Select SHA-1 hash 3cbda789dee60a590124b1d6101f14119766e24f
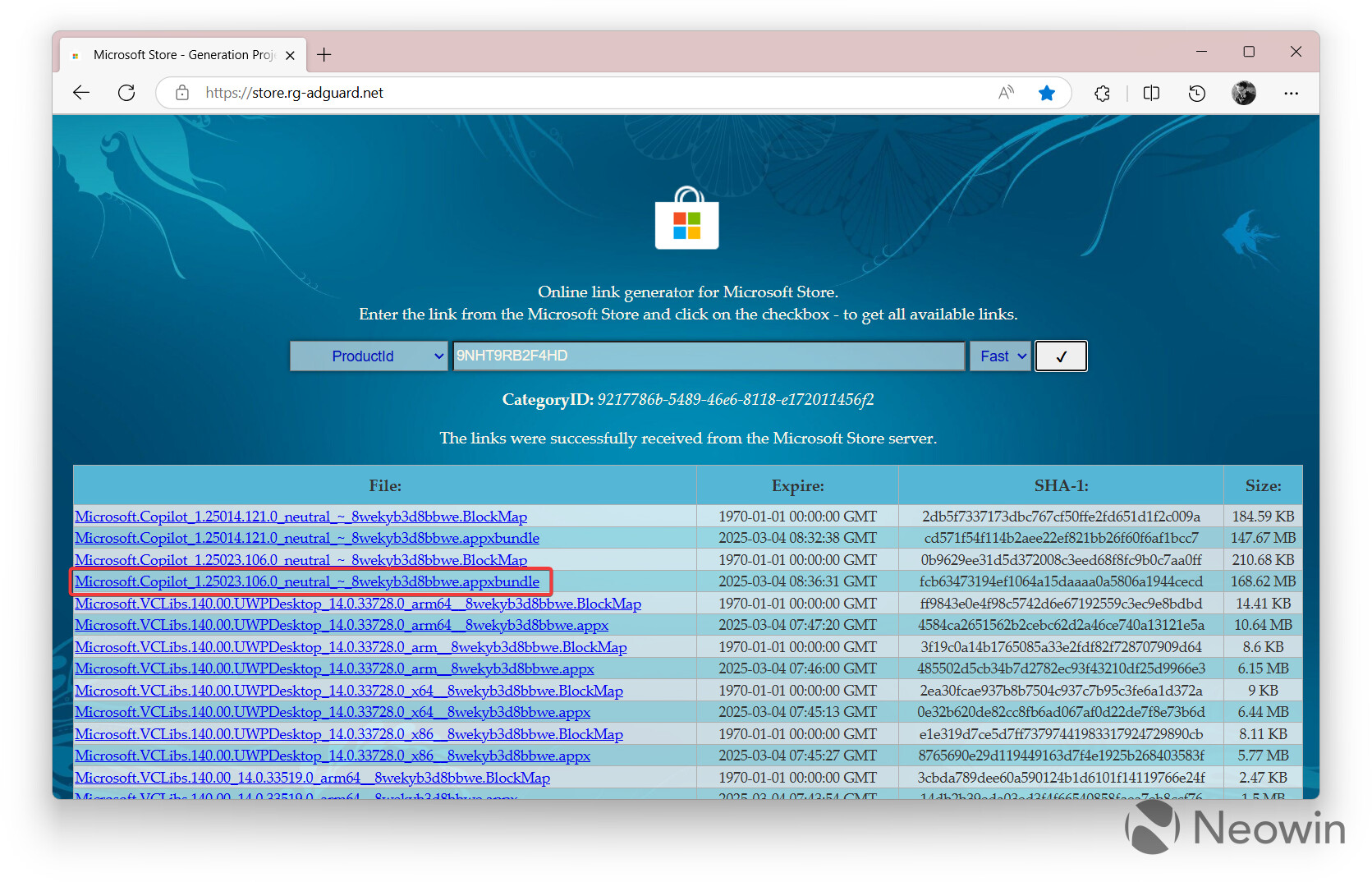The height and width of the screenshot is (882, 1372). pos(1061,778)
